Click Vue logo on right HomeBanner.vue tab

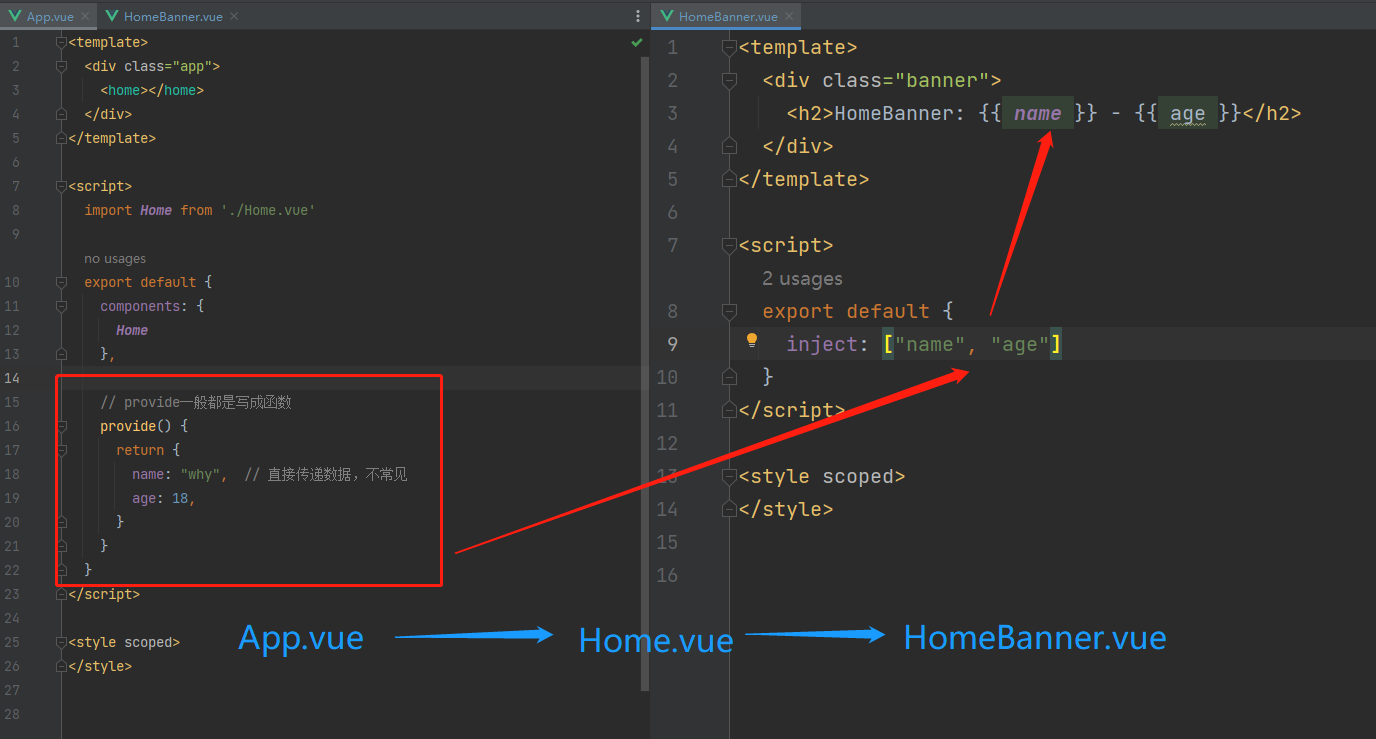pos(667,17)
